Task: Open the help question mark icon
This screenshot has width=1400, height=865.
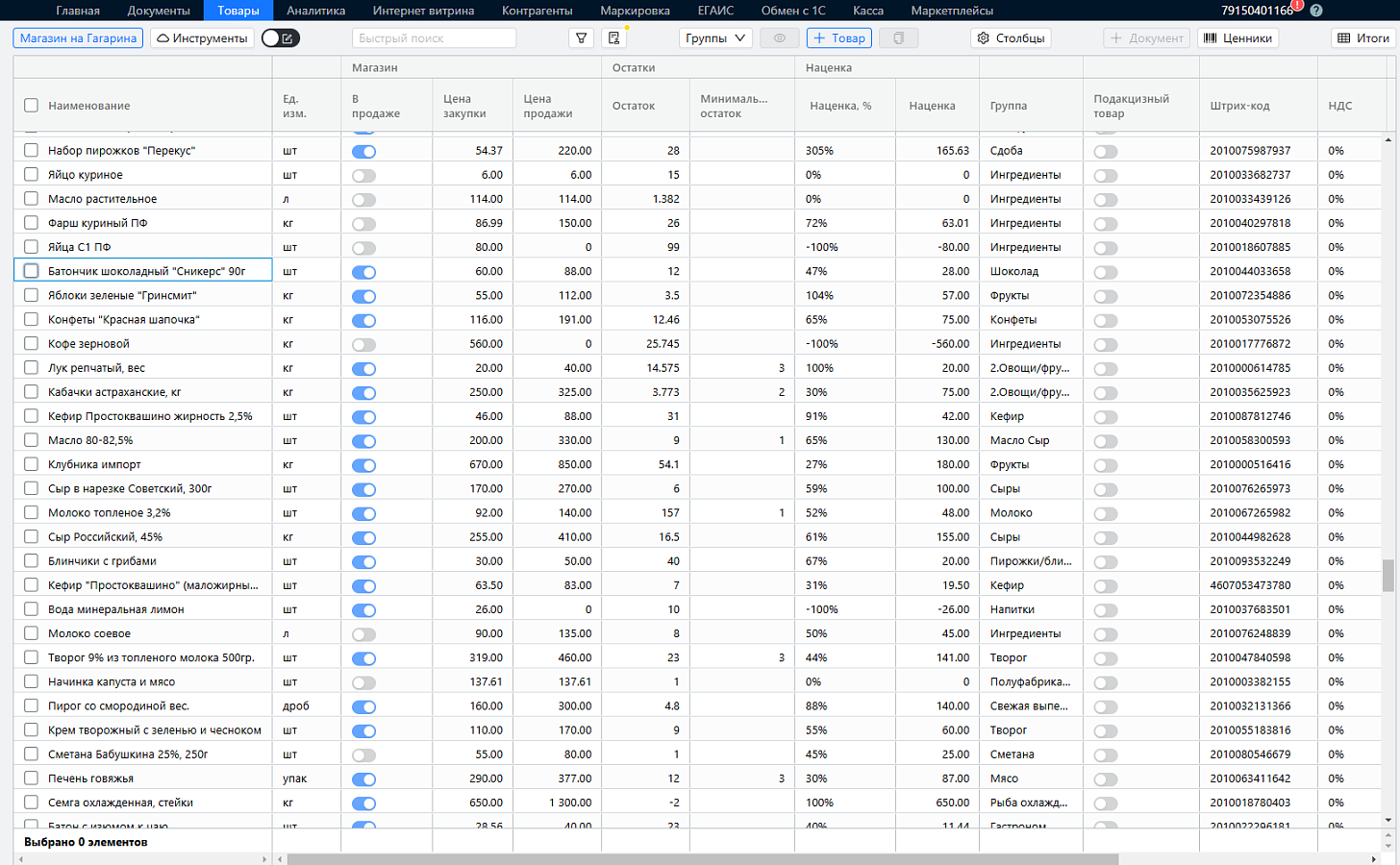Action: 1316,11
